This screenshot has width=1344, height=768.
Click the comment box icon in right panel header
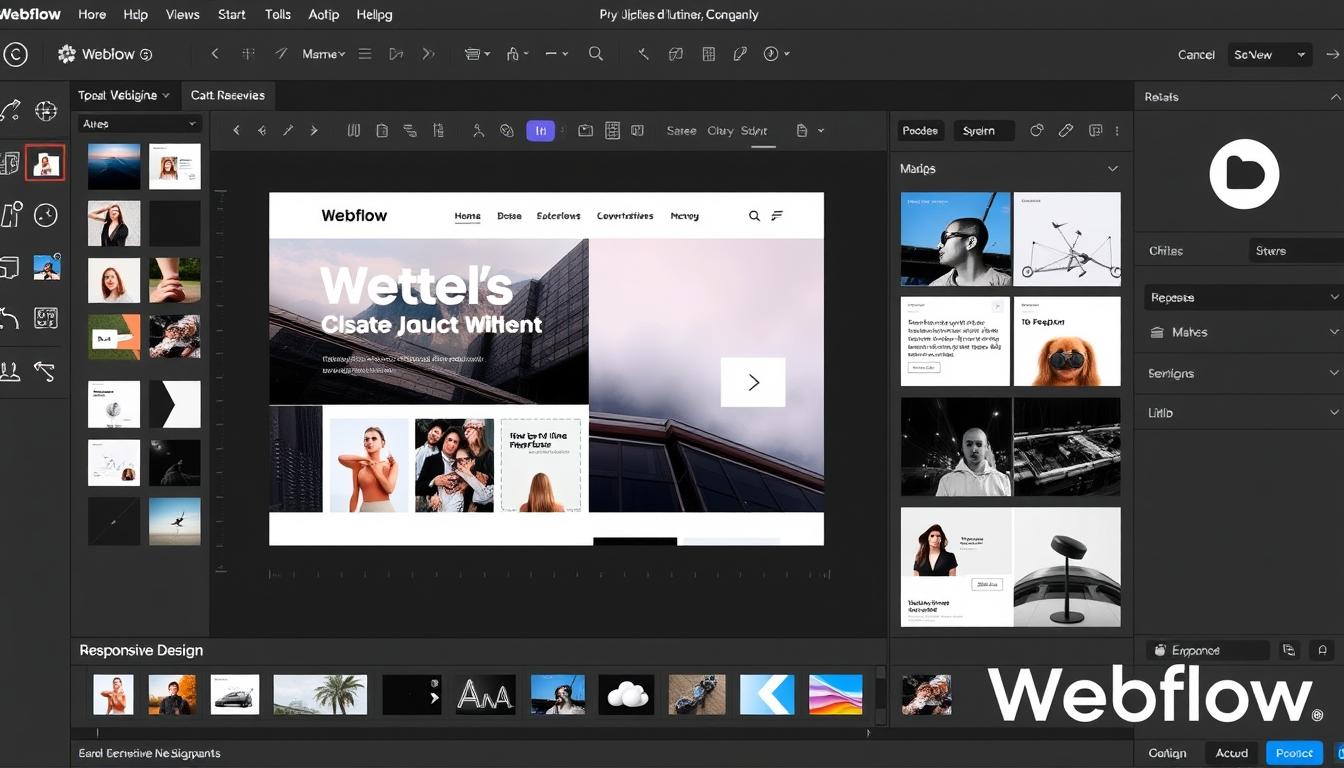(x=1095, y=130)
